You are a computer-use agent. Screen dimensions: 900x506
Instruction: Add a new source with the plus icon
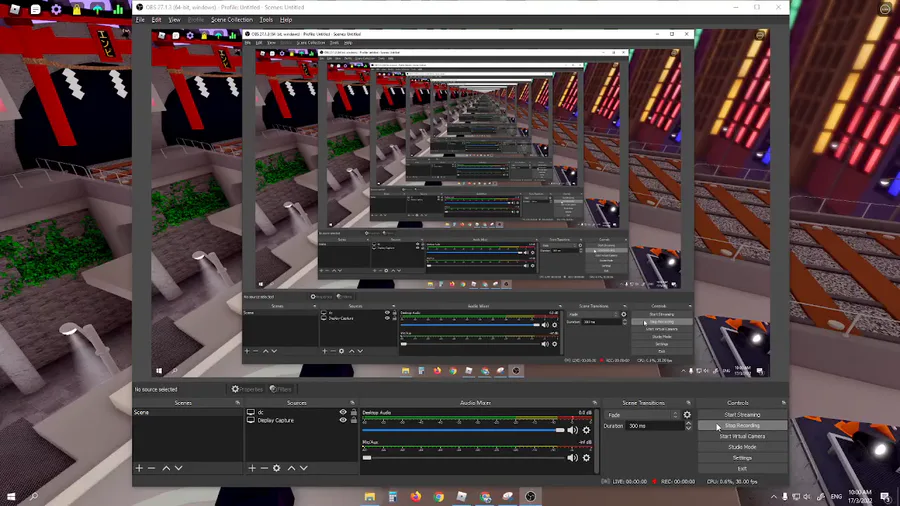252,468
